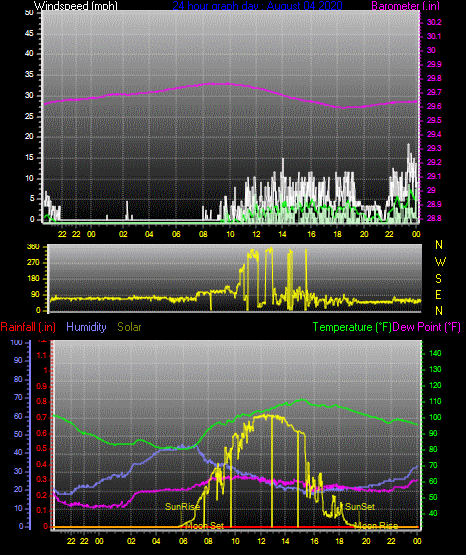Click the "29.6" barometer axis value
This screenshot has width=466, height=555.
[434, 107]
